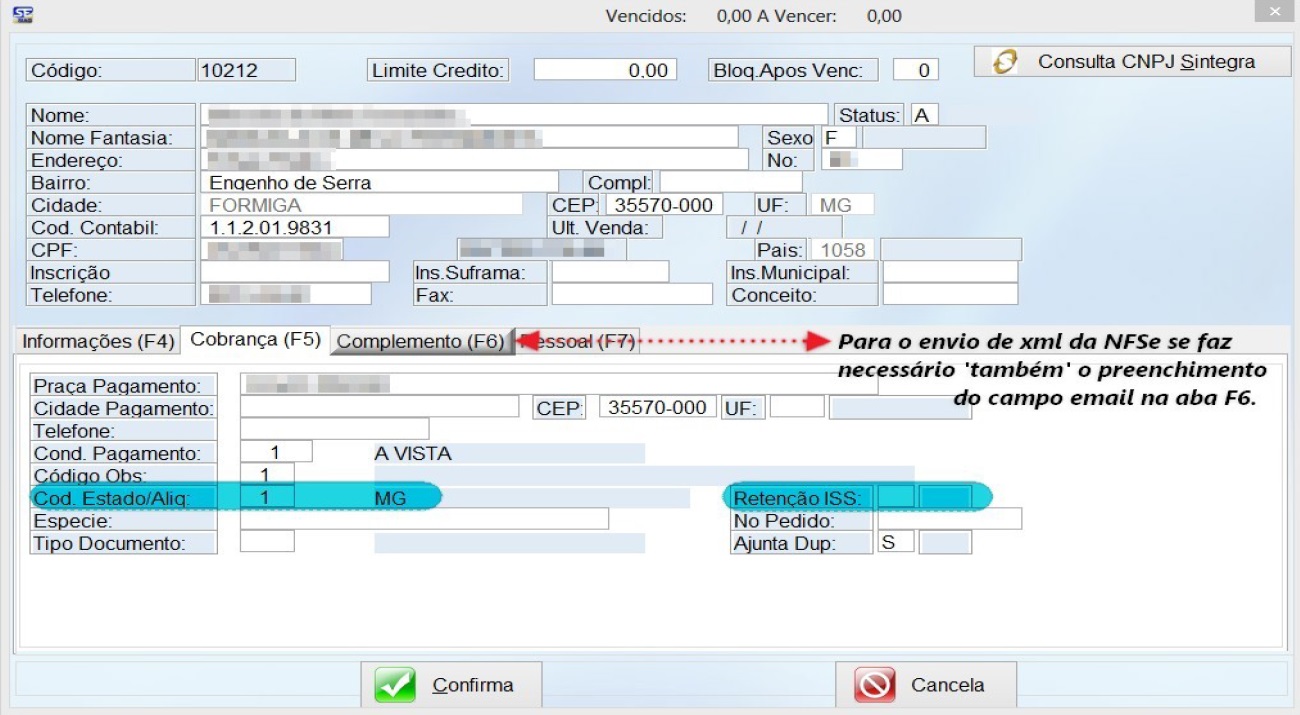Click the Status field showing A
The height and width of the screenshot is (715, 1300).
click(924, 115)
